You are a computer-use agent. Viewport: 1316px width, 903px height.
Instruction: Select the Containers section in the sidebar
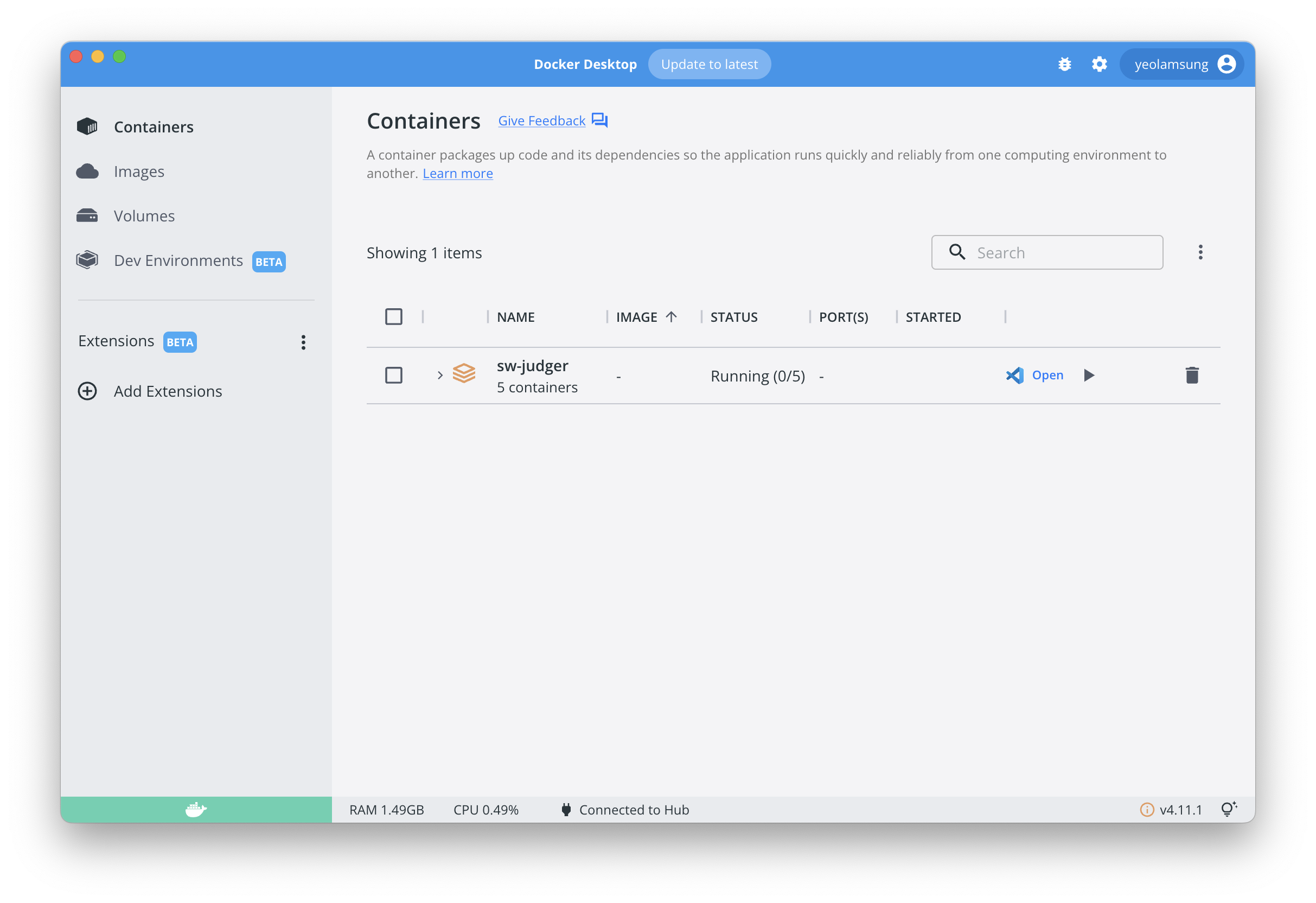pyautogui.click(x=154, y=126)
